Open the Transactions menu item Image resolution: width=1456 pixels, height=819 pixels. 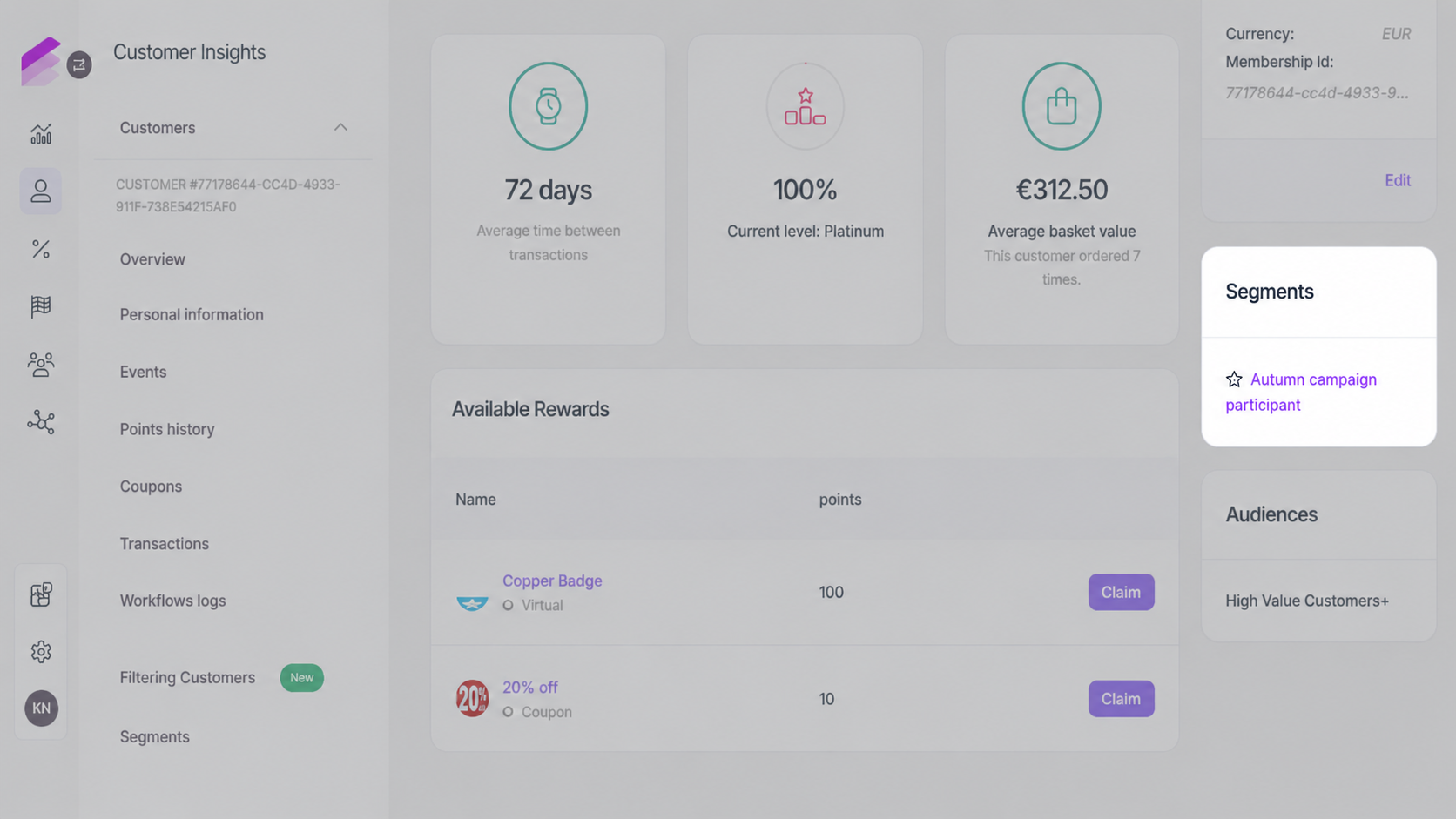point(165,544)
